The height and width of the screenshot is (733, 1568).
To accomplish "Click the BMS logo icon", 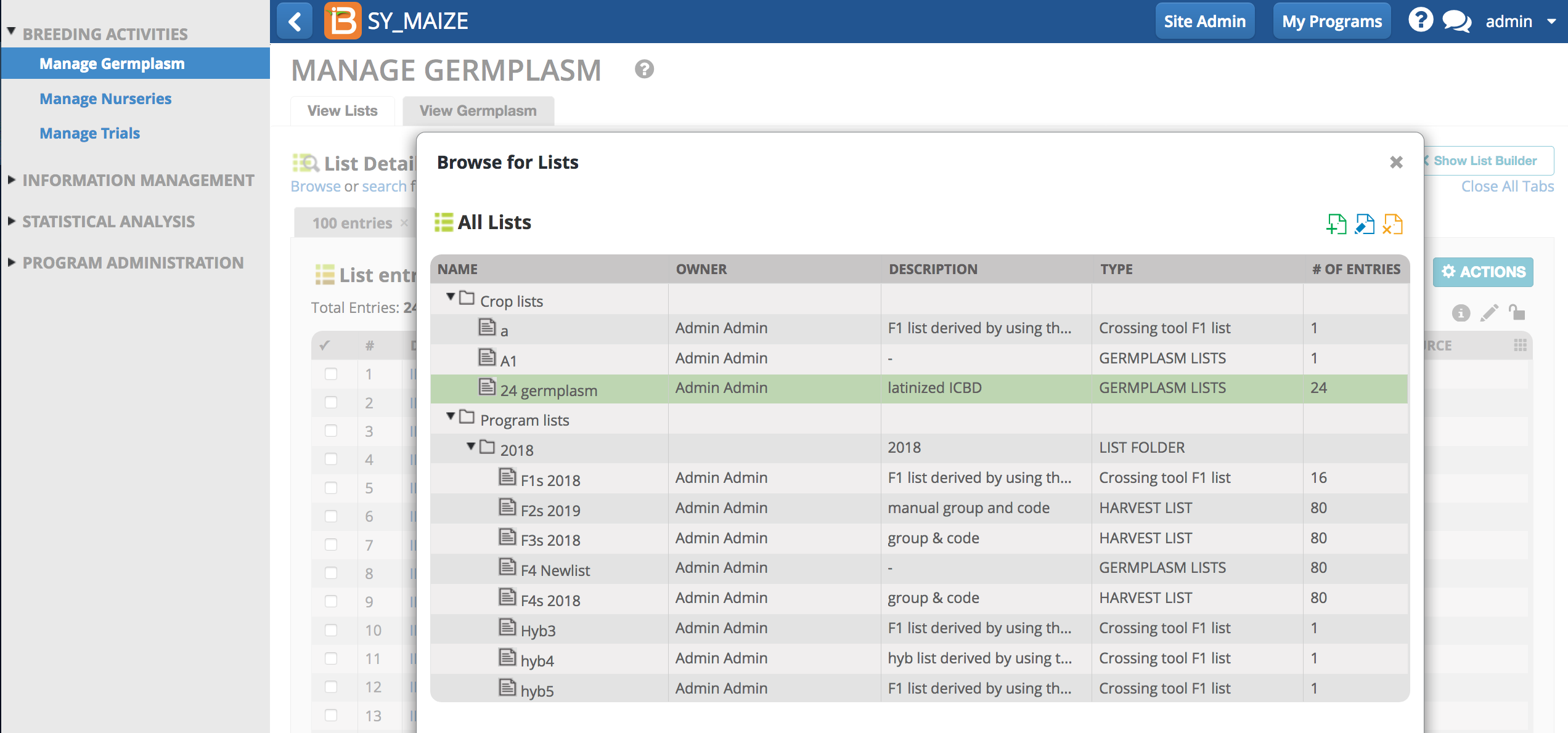I will pos(343,21).
